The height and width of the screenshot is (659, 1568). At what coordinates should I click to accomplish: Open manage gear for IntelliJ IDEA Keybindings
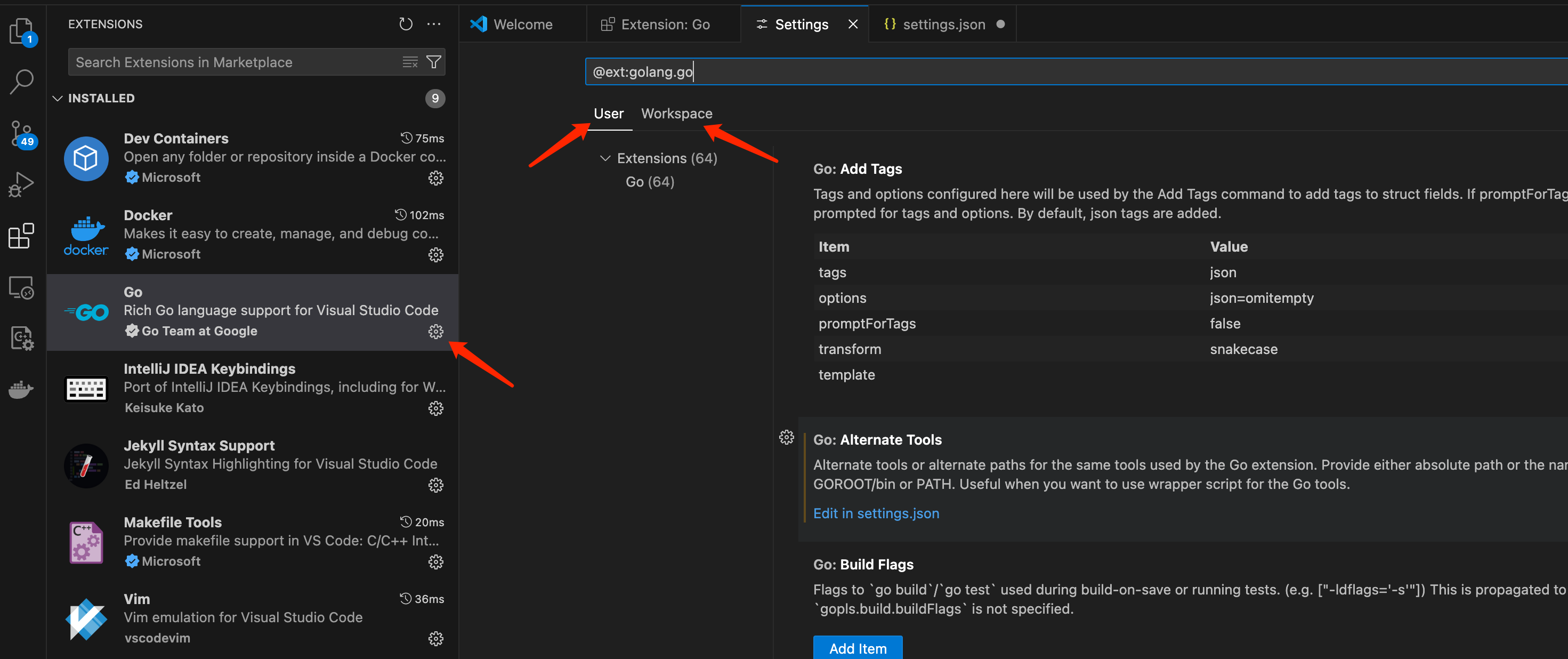436,408
